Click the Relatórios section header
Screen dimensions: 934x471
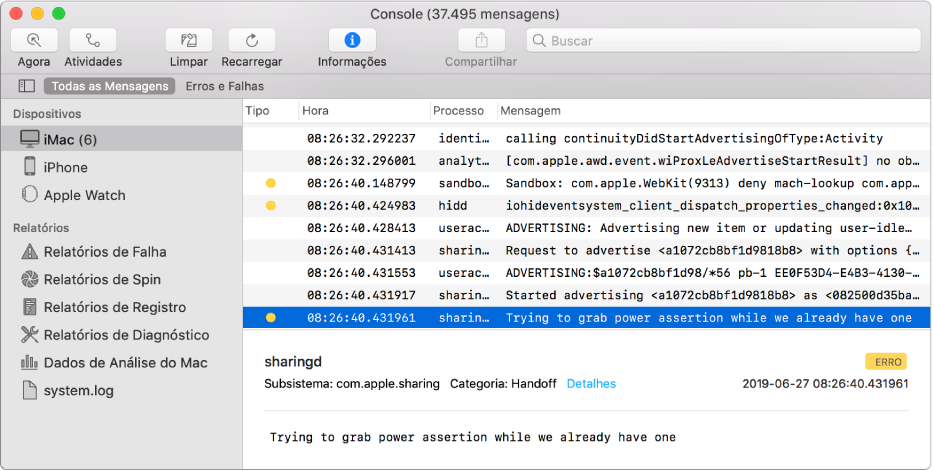click(x=41, y=228)
